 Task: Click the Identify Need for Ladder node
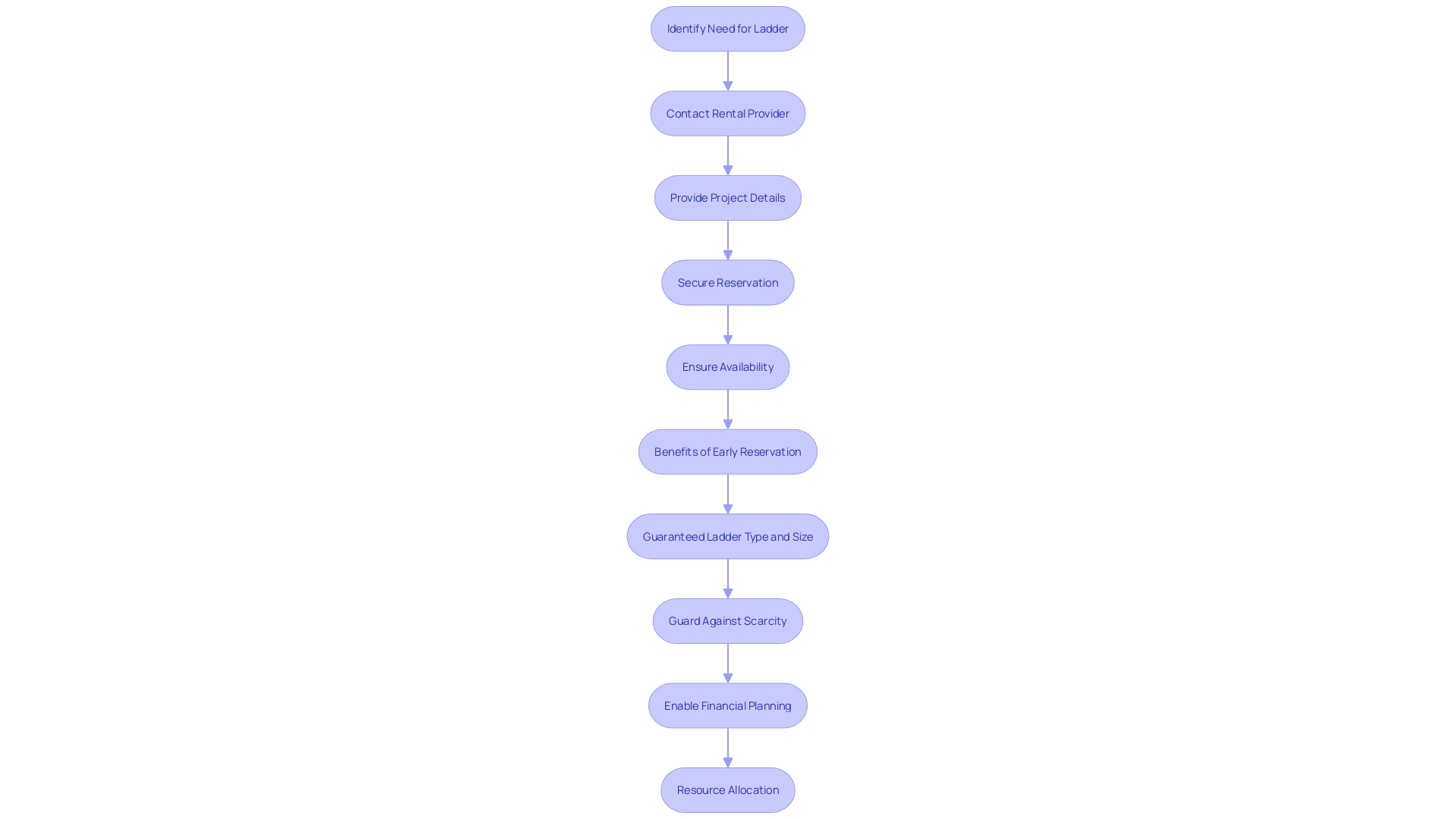[x=727, y=28]
